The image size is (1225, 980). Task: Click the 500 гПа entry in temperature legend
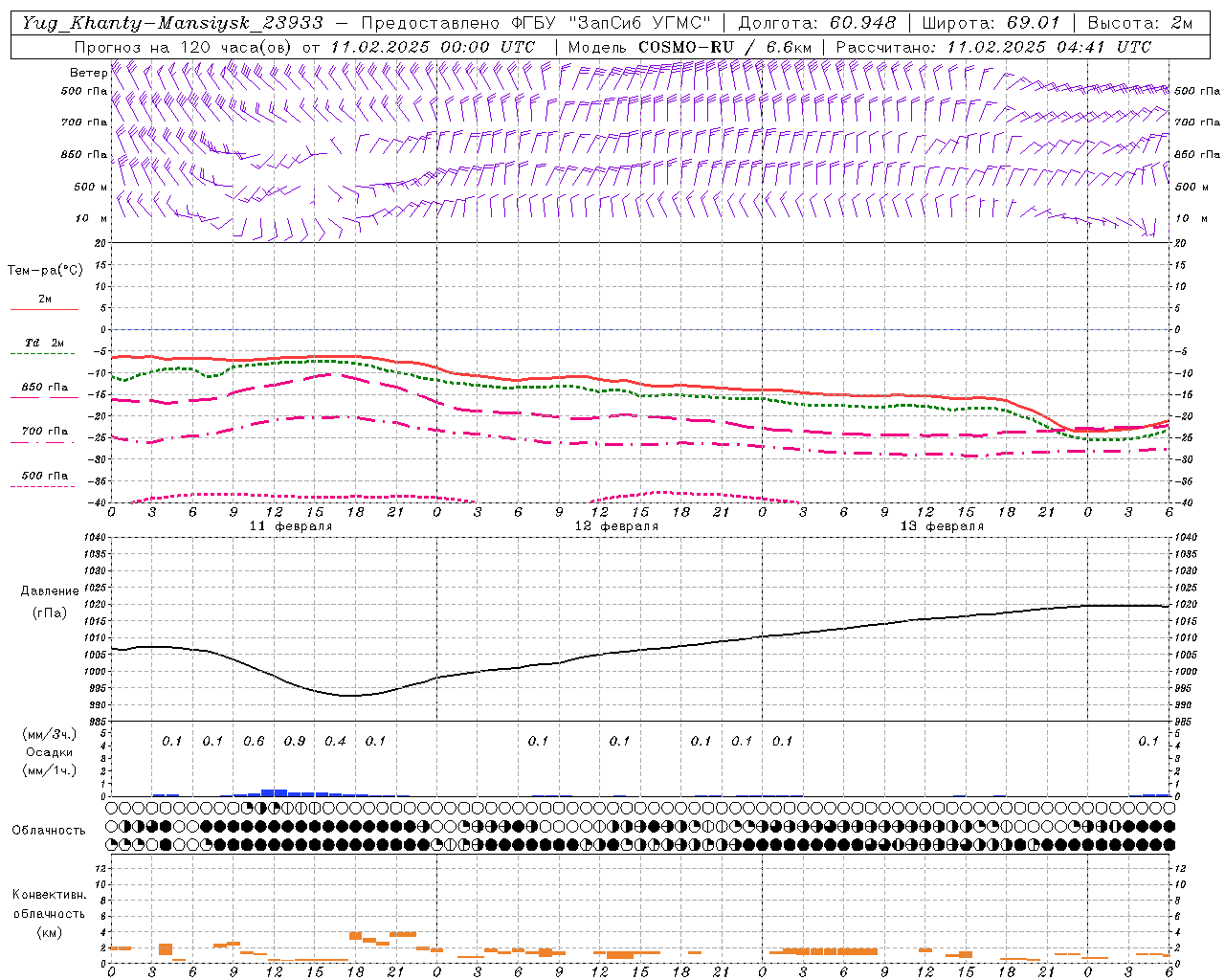click(45, 476)
